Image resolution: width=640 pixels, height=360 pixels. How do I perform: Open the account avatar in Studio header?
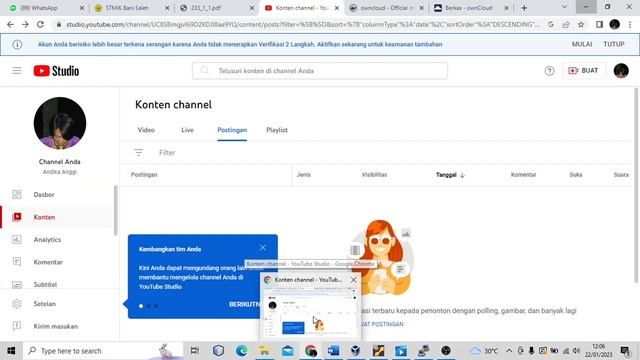click(621, 71)
